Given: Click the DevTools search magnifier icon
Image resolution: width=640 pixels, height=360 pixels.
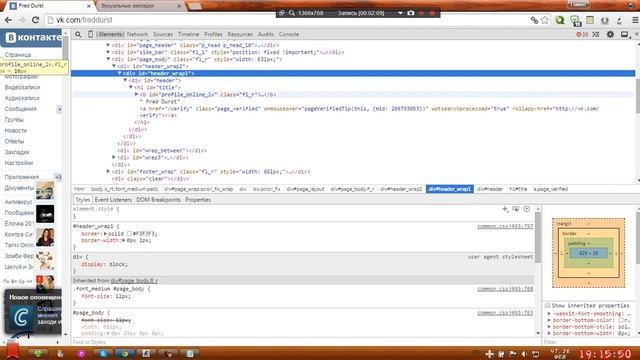Looking at the screenshot, I should pyautogui.click(x=78, y=34).
